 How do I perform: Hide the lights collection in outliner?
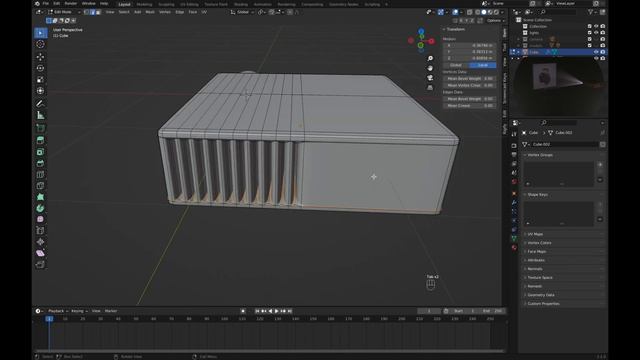coord(596,33)
